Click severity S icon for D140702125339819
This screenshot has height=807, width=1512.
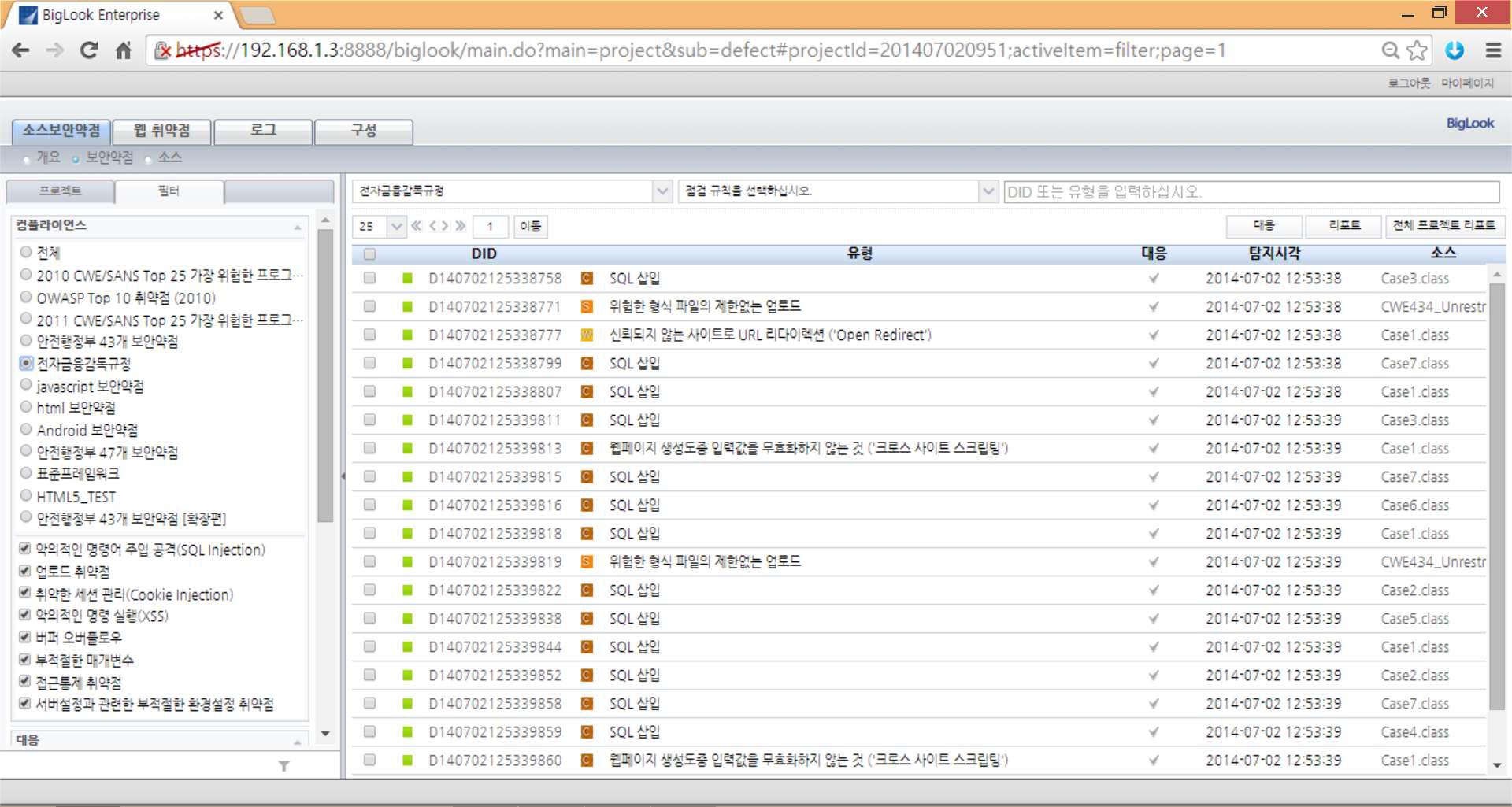coord(587,561)
